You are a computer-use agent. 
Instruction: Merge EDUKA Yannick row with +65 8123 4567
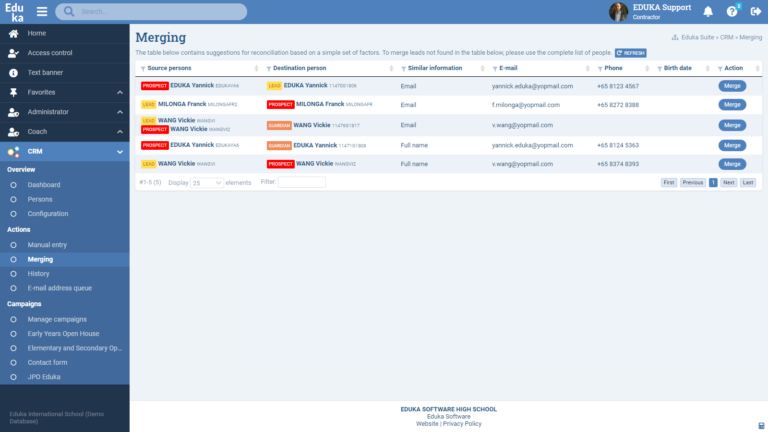[x=732, y=86]
